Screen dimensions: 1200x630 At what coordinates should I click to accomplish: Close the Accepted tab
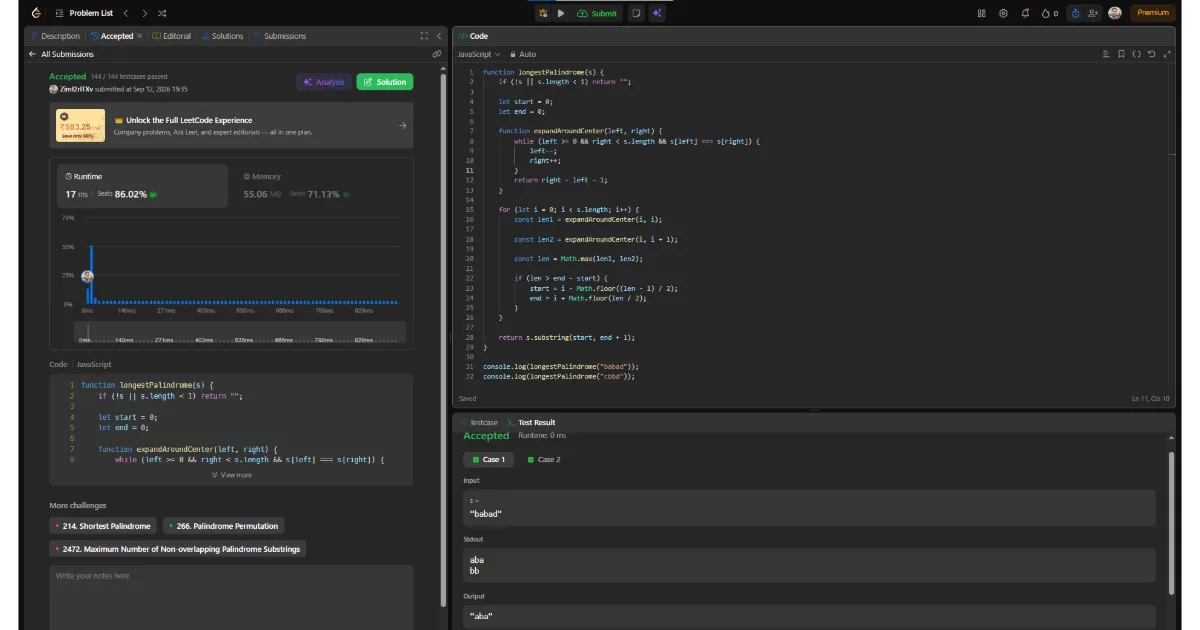(x=139, y=36)
